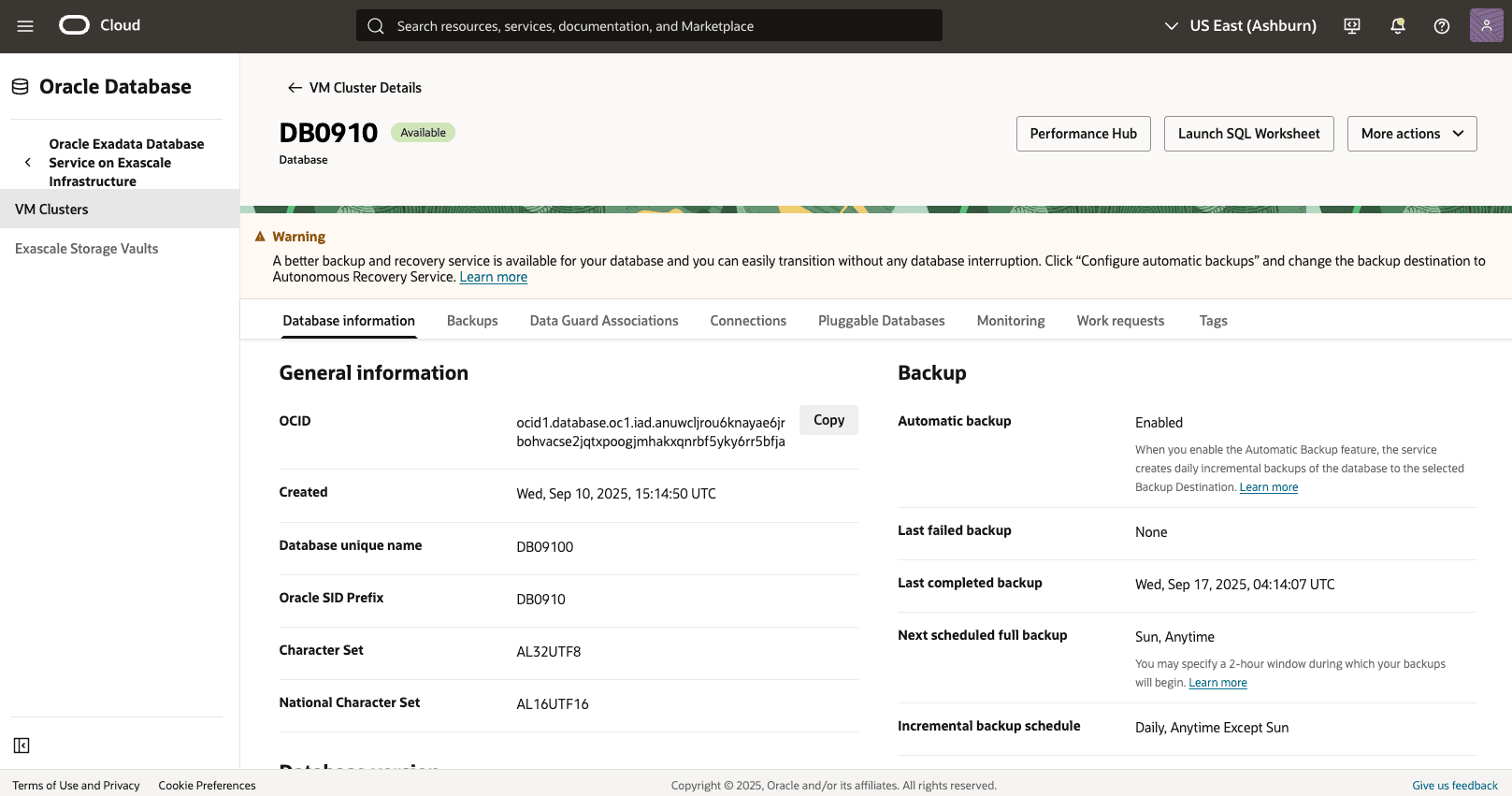Open the Work requests tab
The image size is (1512, 796).
tap(1120, 321)
